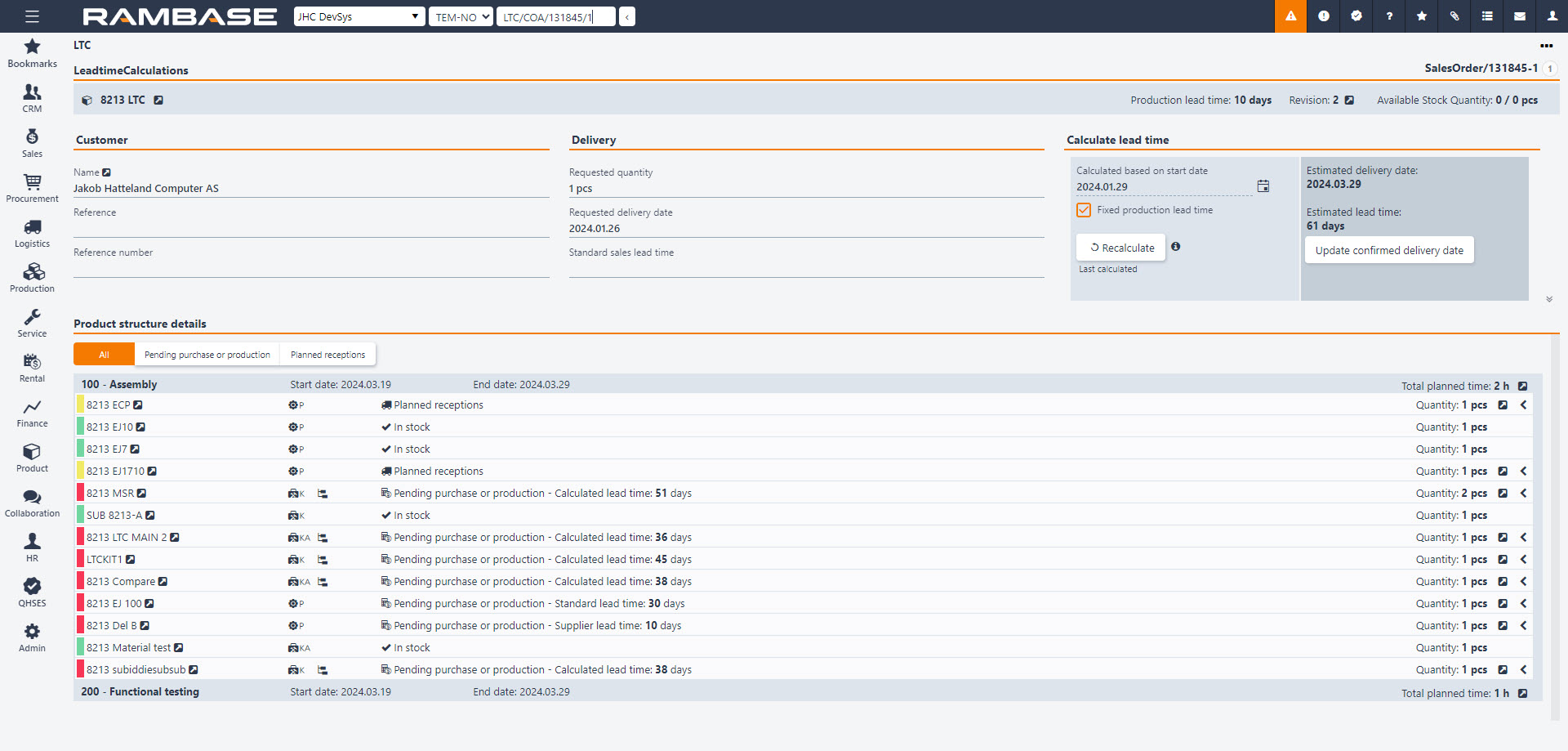Open the three-dot options menu

point(1546,46)
